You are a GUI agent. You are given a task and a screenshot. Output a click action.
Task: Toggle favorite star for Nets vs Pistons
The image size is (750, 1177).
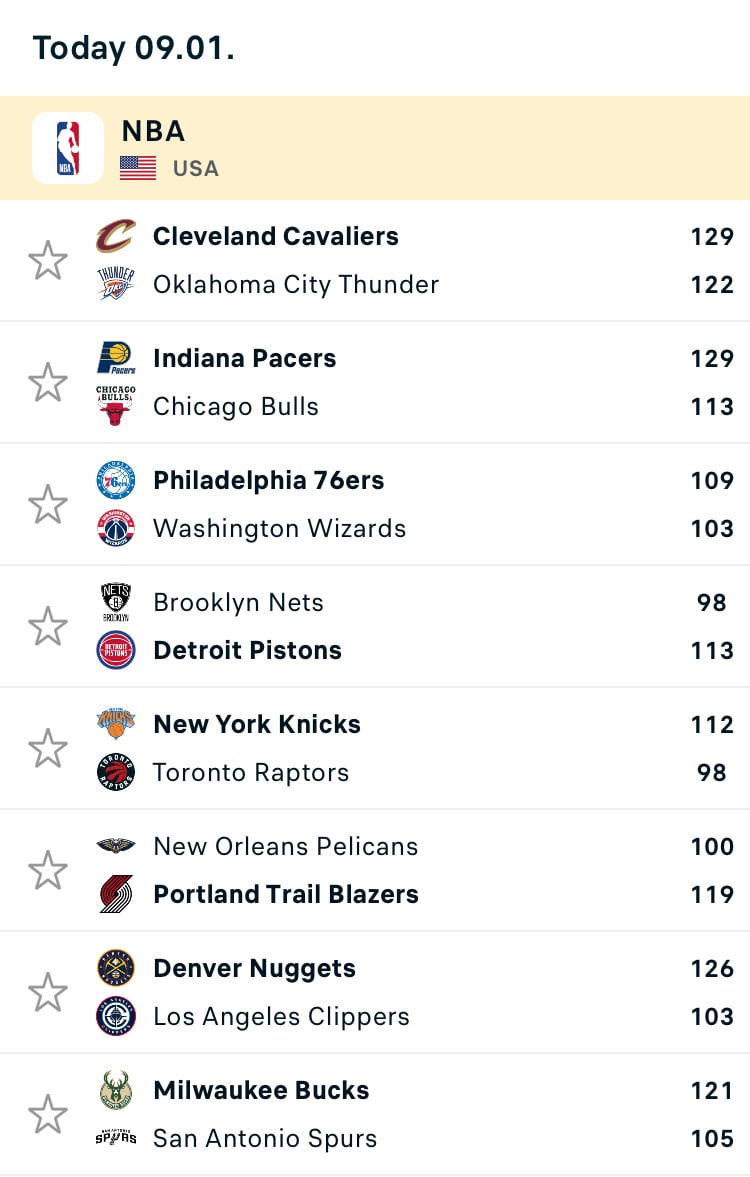48,627
